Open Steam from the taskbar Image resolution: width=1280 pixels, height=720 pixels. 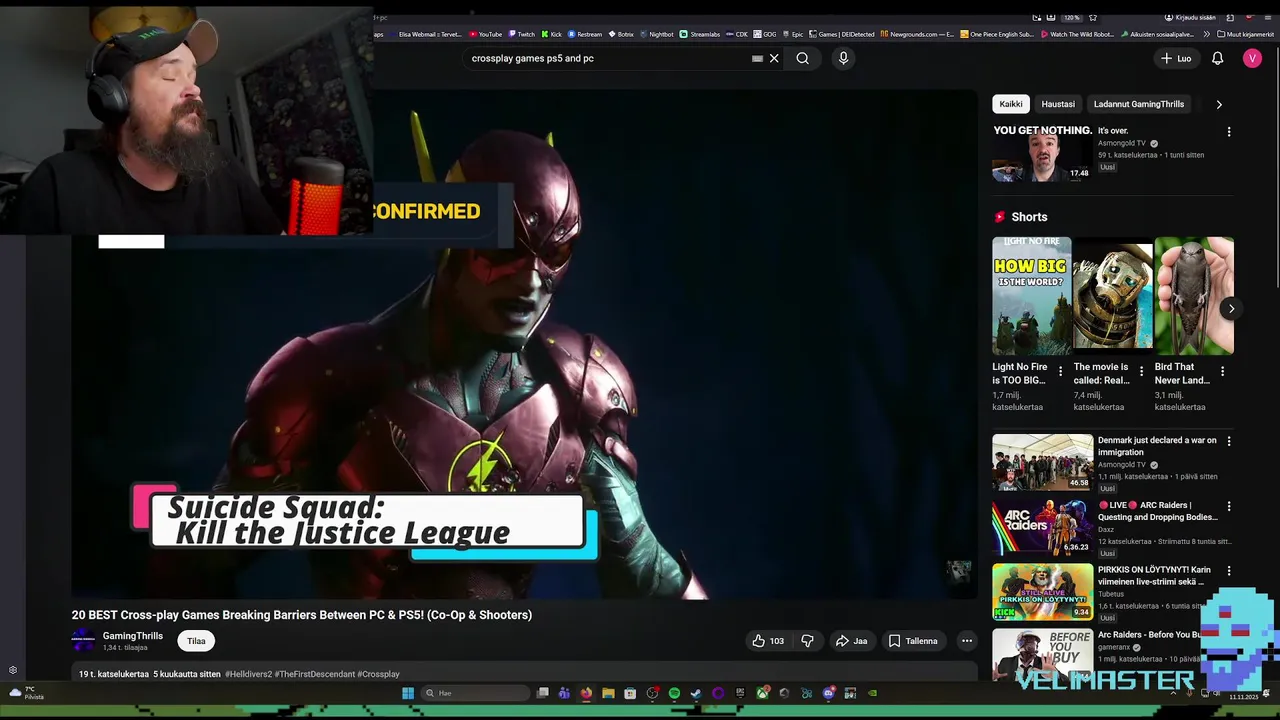pos(696,693)
